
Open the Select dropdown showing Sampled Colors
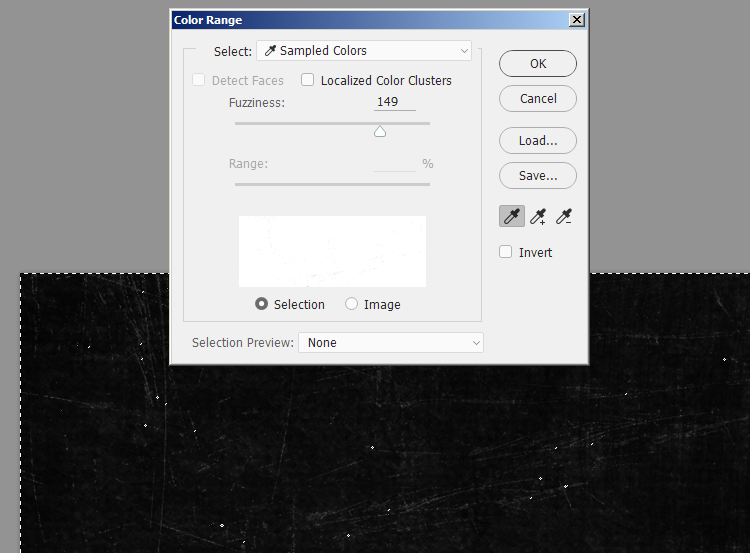[364, 50]
